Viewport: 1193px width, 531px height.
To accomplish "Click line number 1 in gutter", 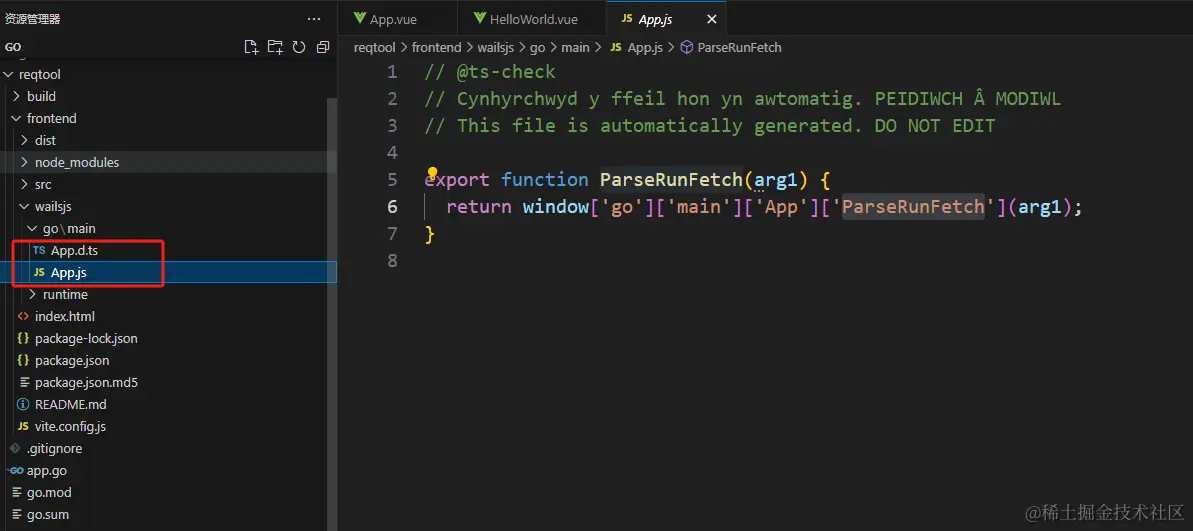I will pyautogui.click(x=392, y=72).
